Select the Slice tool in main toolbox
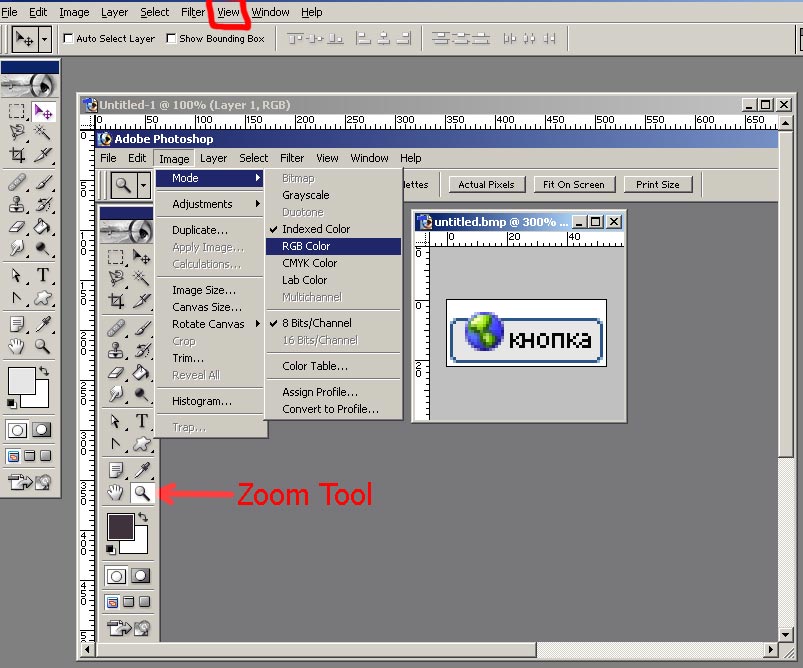 pos(43,154)
